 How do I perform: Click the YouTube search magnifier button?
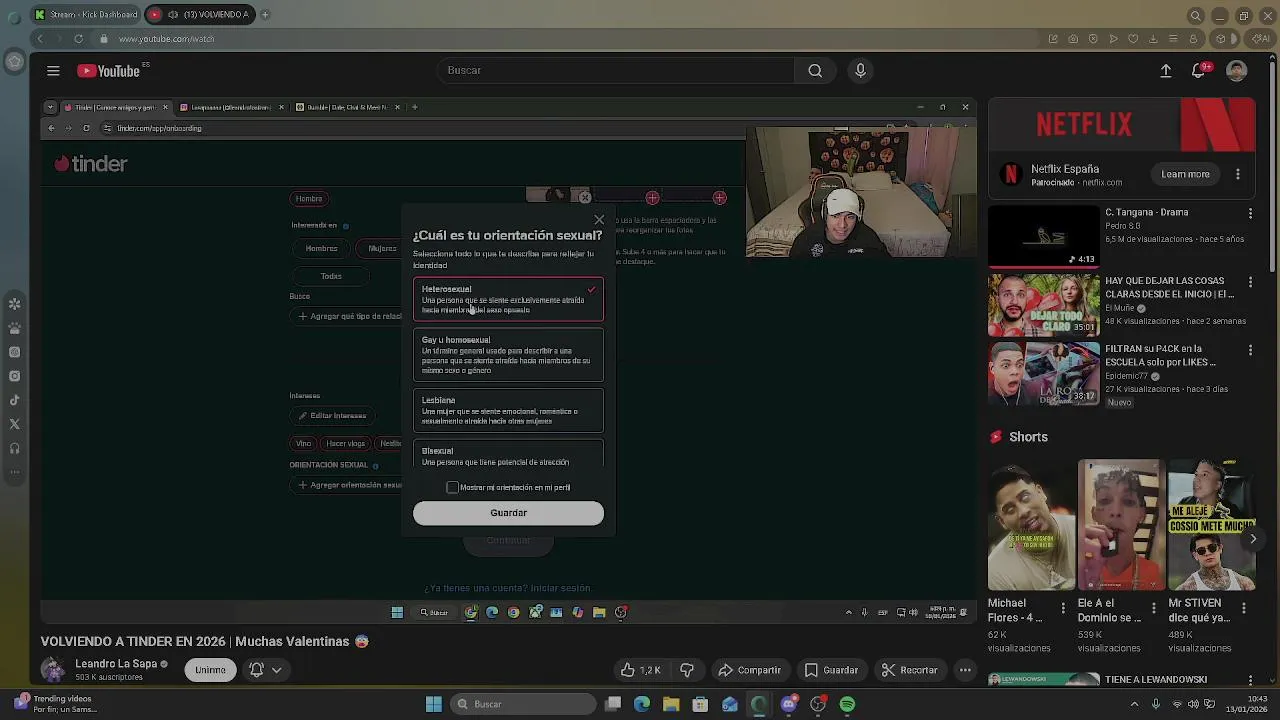click(x=815, y=70)
